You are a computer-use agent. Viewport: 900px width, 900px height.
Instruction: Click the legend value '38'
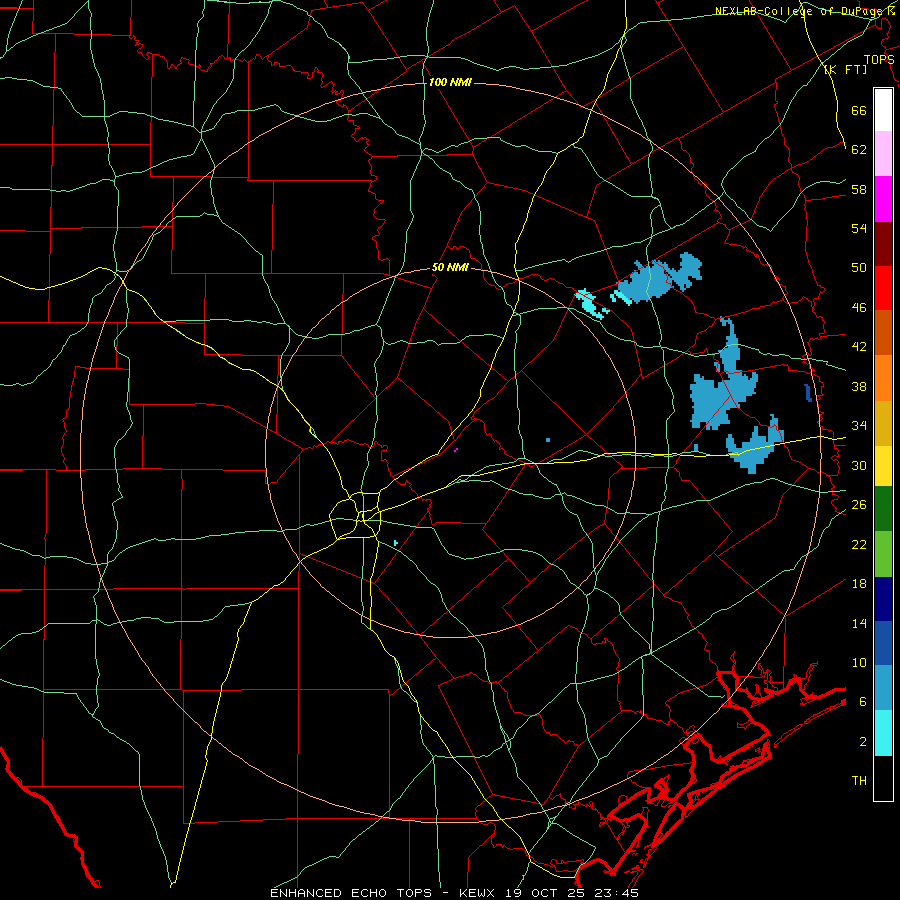(x=859, y=387)
